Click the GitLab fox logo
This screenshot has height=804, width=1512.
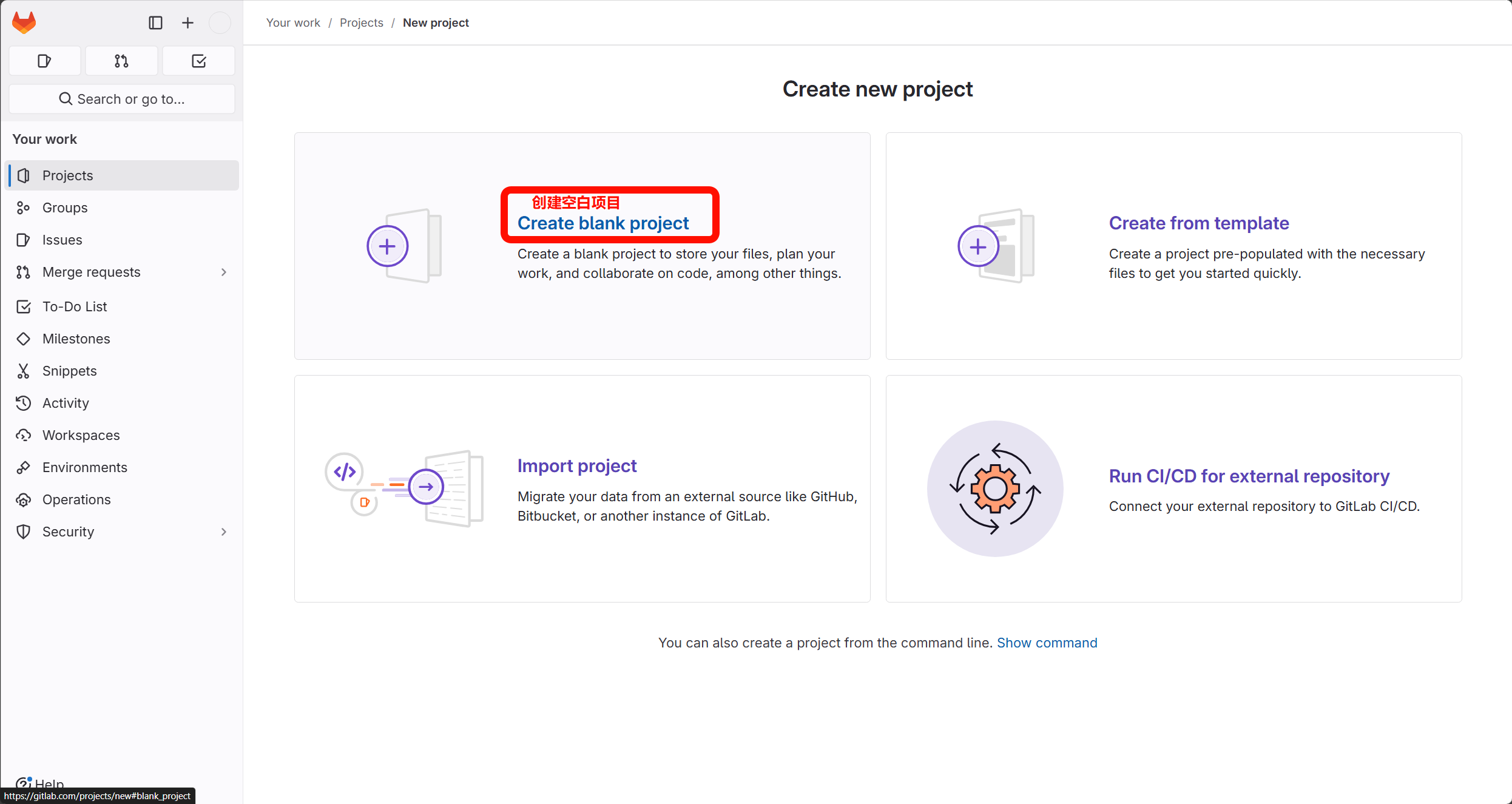(24, 22)
